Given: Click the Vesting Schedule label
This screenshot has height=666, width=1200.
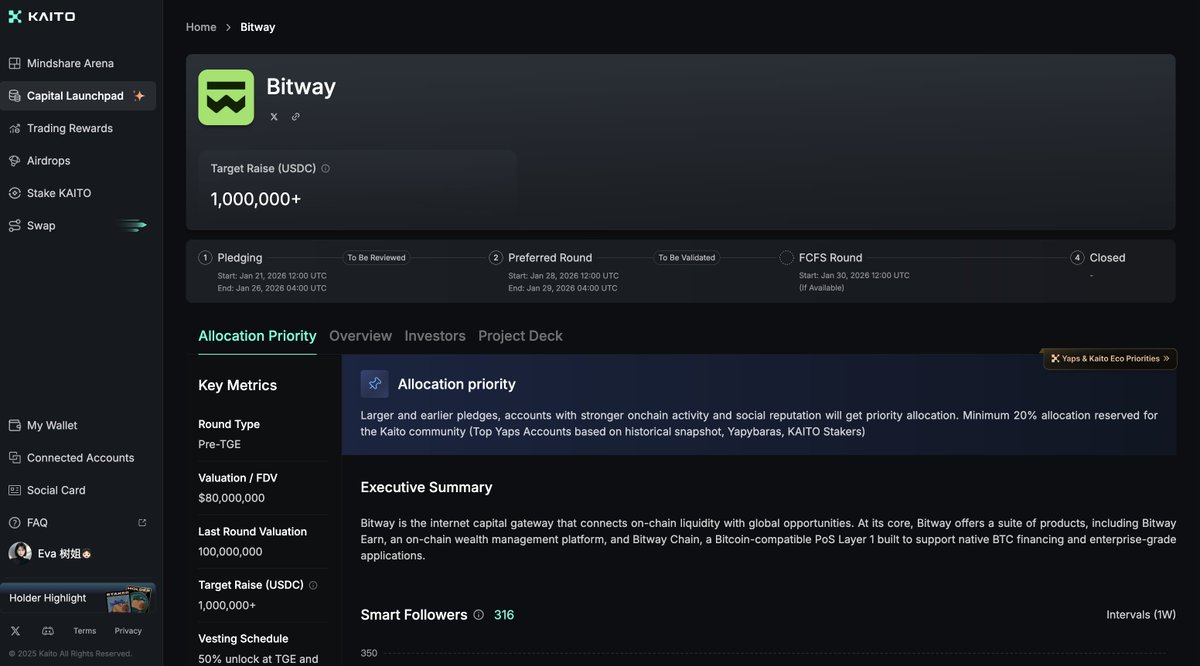Looking at the screenshot, I should (x=243, y=638).
